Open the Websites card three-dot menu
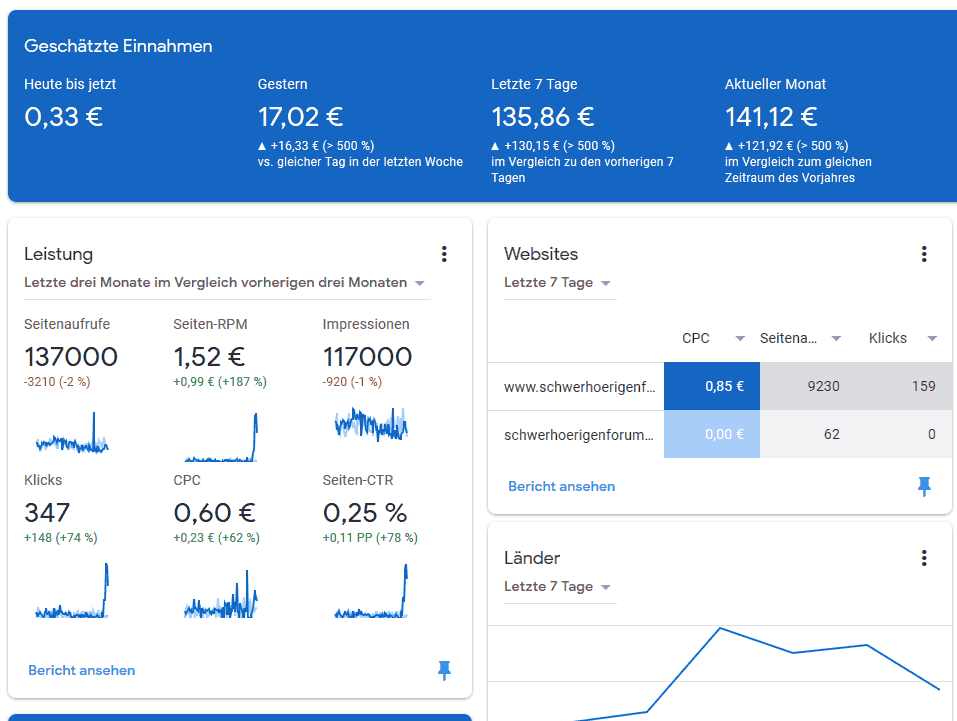Image resolution: width=957 pixels, height=721 pixels. point(924,254)
